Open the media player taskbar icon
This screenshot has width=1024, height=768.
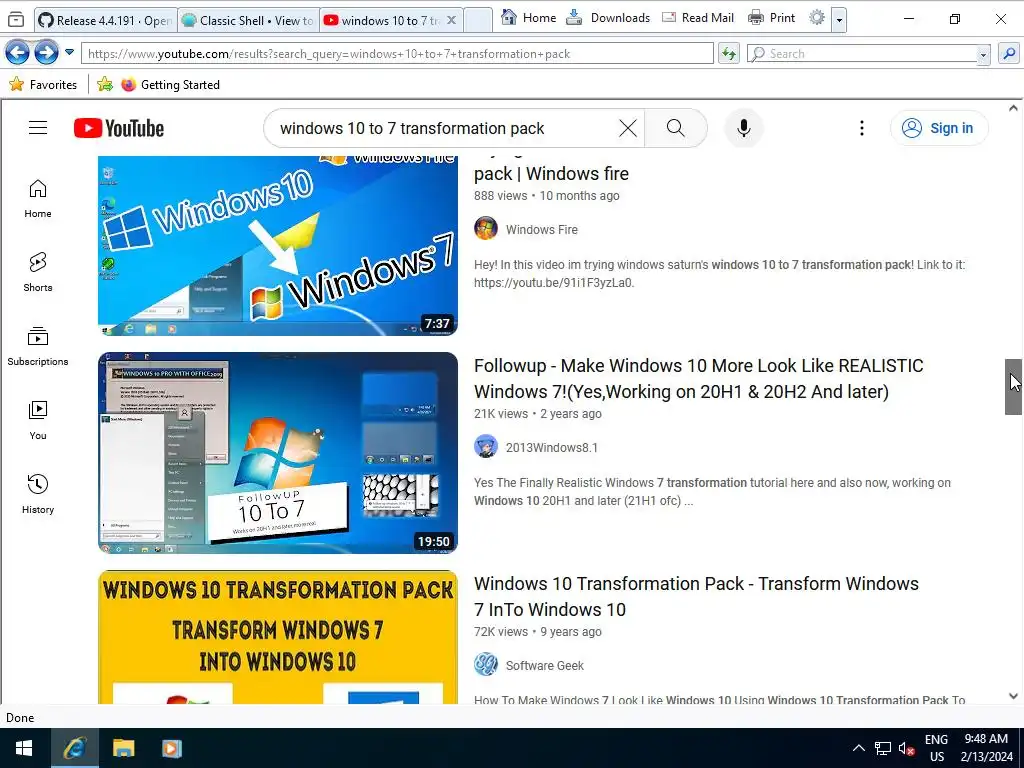coord(171,748)
